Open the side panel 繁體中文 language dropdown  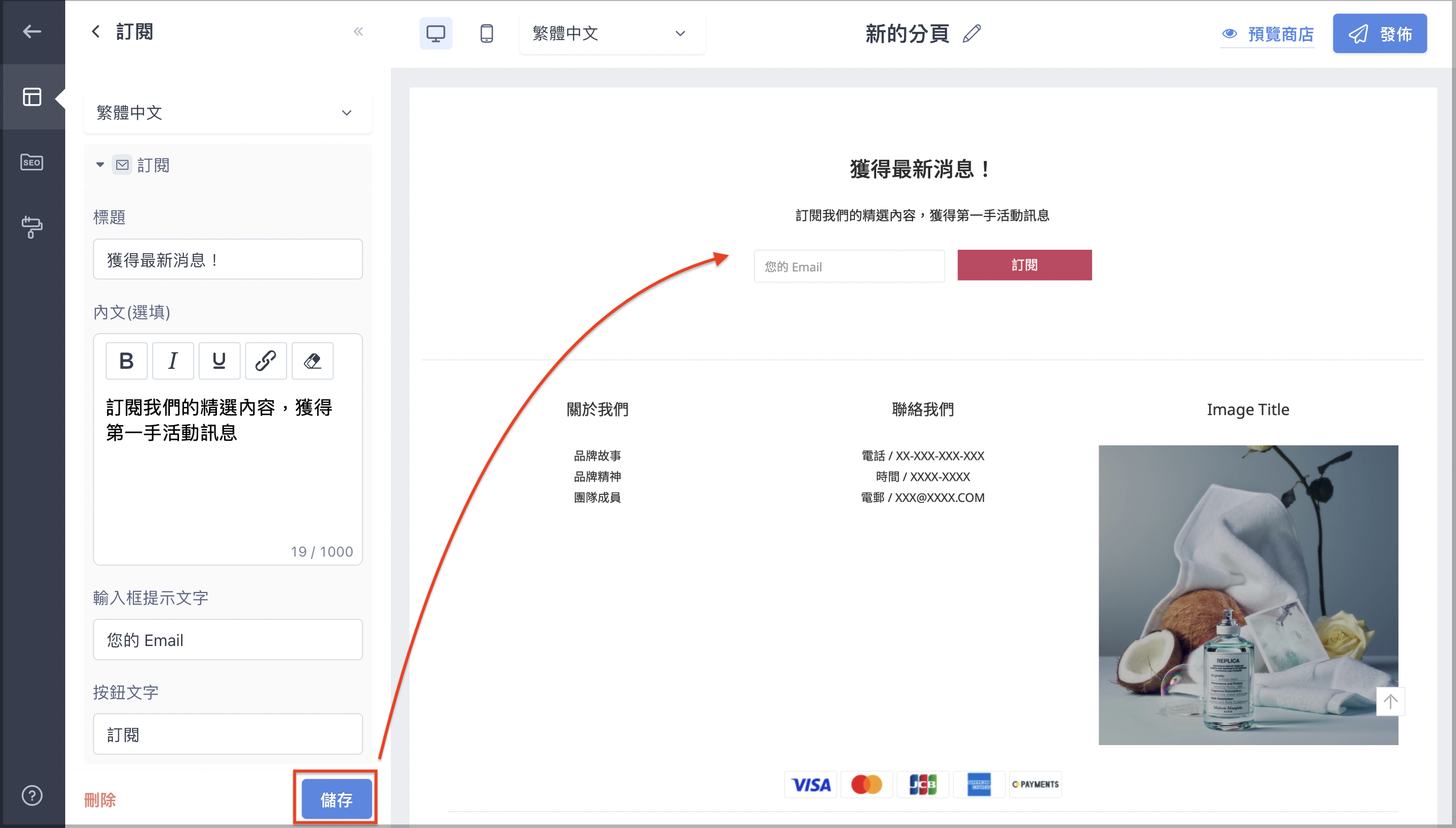pos(227,113)
